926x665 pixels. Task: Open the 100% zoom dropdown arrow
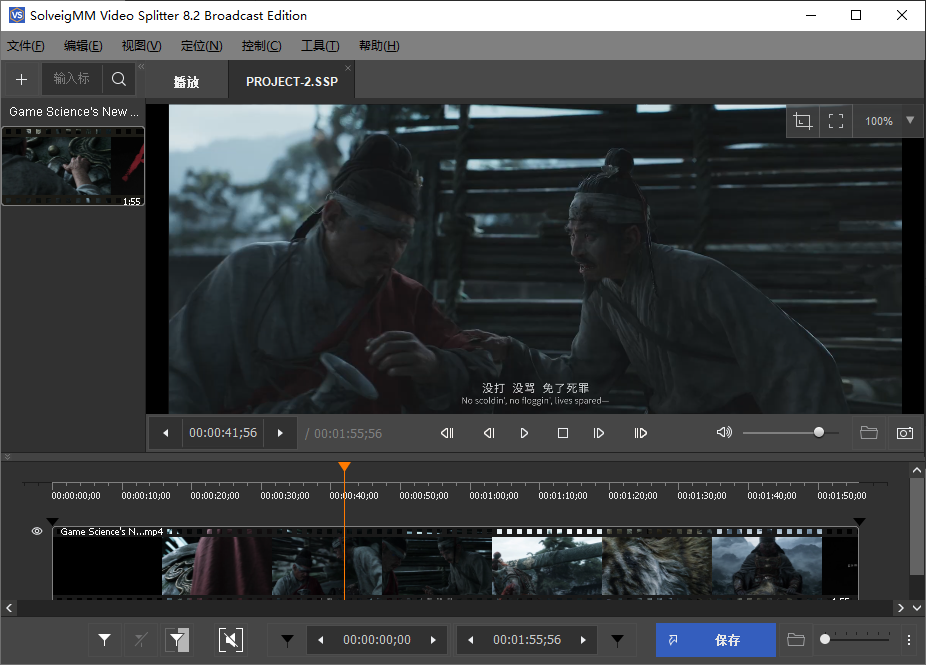point(909,121)
